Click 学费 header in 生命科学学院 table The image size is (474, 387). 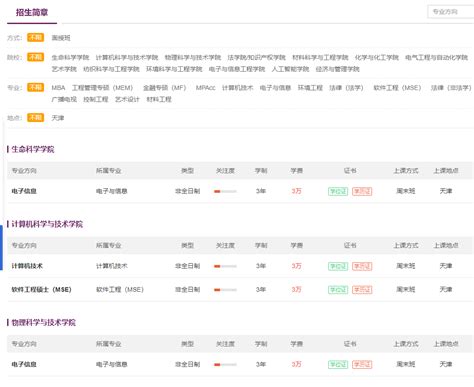coord(296,171)
